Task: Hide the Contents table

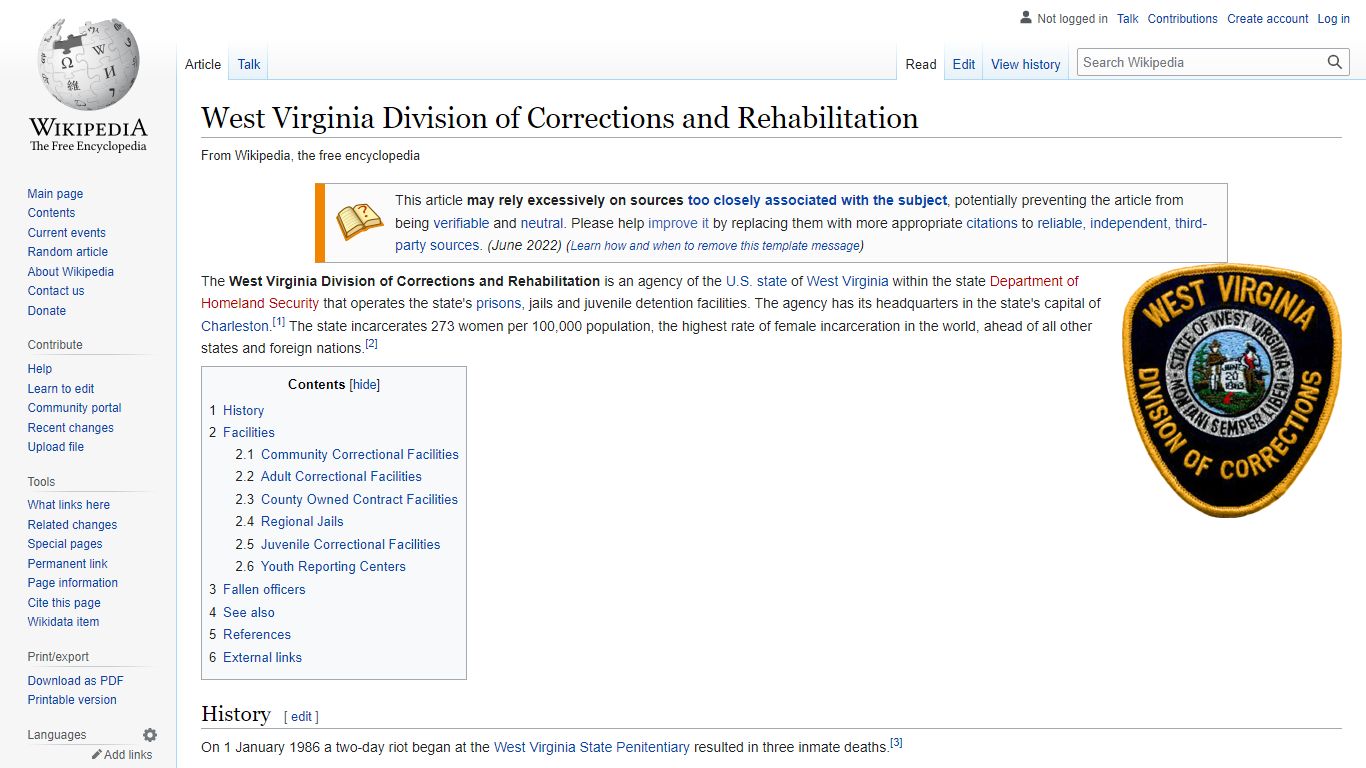Action: point(365,385)
